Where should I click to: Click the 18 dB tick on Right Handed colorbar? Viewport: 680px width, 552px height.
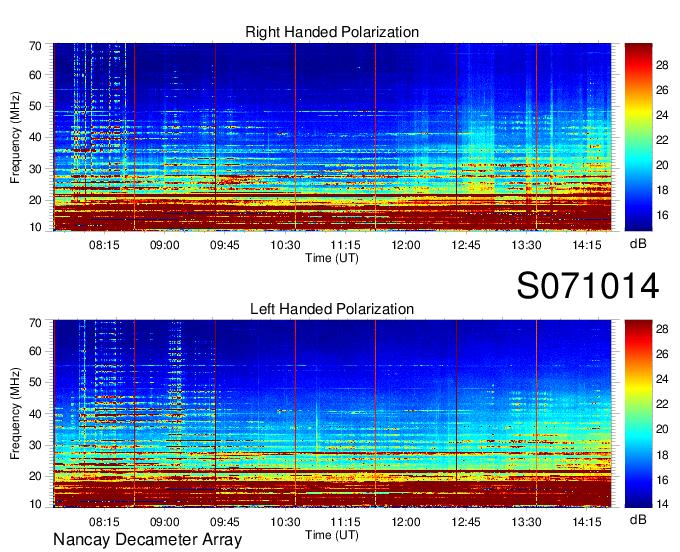click(x=662, y=190)
